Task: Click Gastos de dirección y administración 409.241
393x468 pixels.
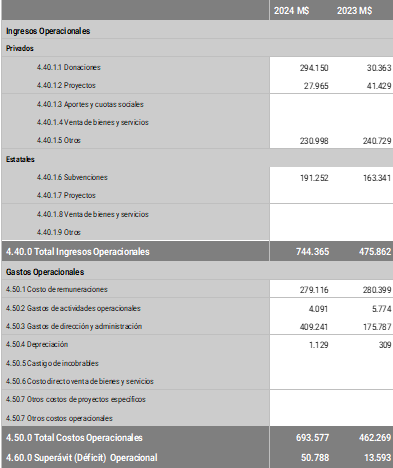Action: coord(314,327)
